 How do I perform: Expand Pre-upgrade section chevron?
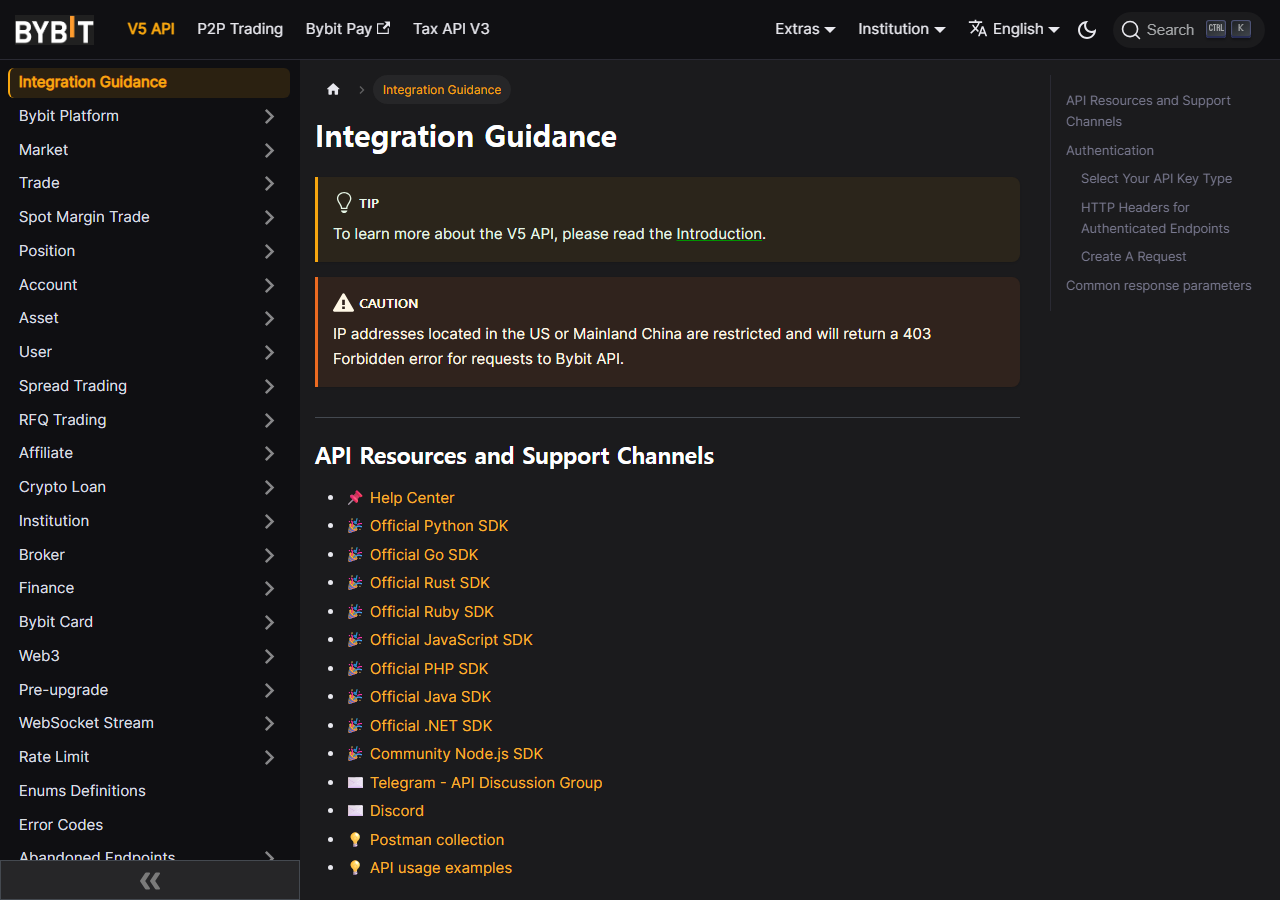coord(269,690)
